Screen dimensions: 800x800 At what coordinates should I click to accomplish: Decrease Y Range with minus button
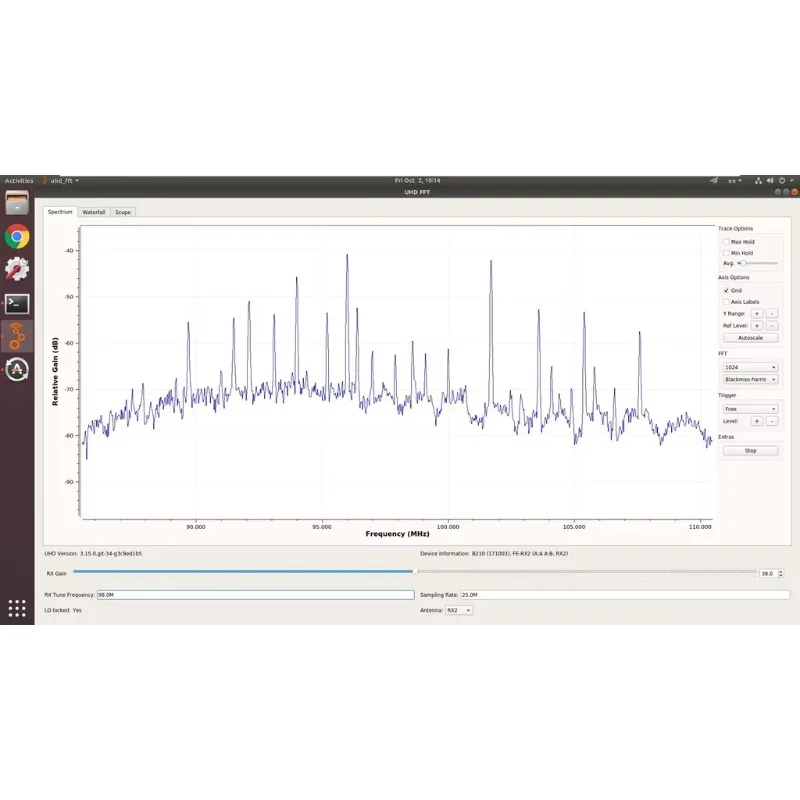[x=772, y=314]
